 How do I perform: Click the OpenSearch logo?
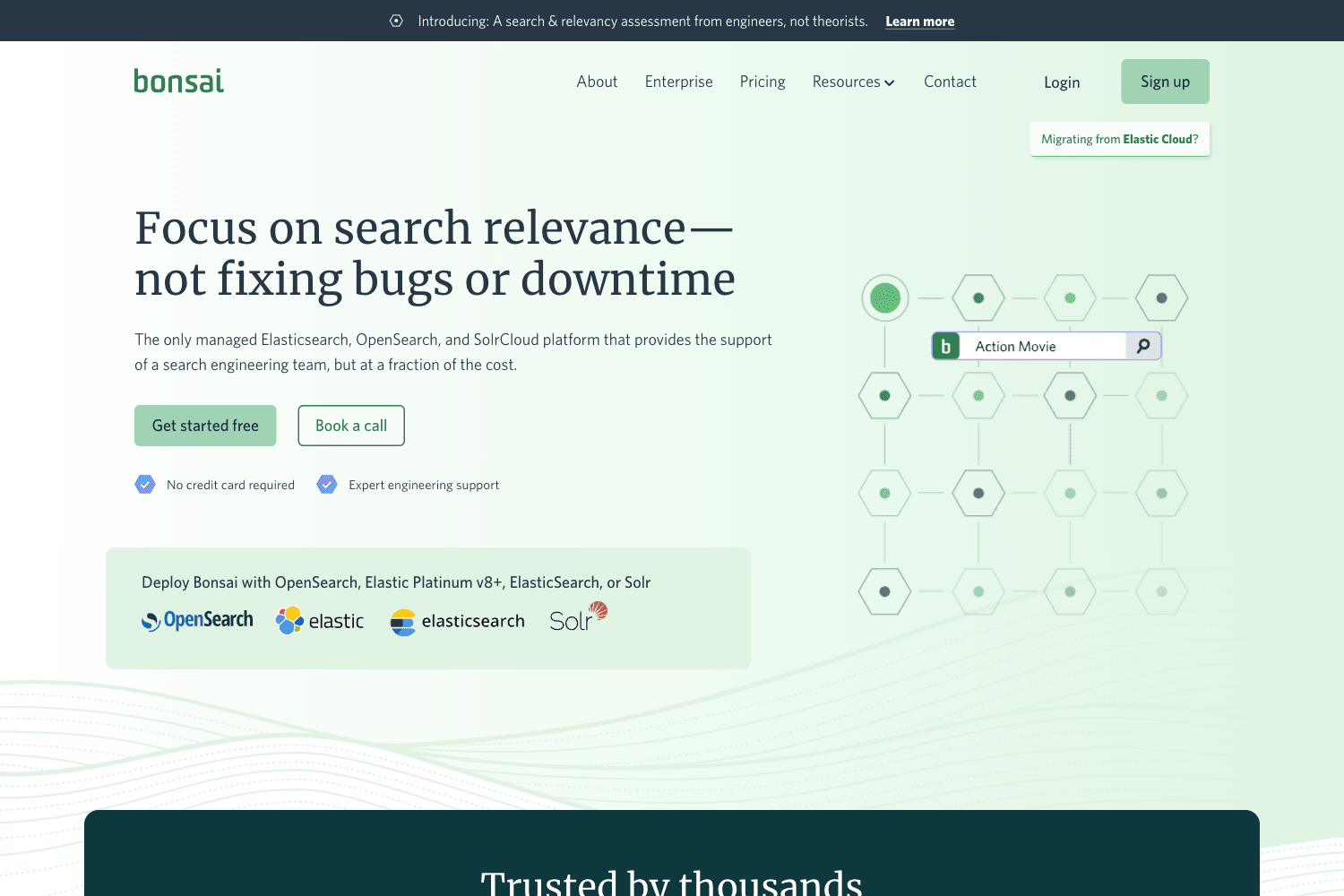pyautogui.click(x=197, y=620)
